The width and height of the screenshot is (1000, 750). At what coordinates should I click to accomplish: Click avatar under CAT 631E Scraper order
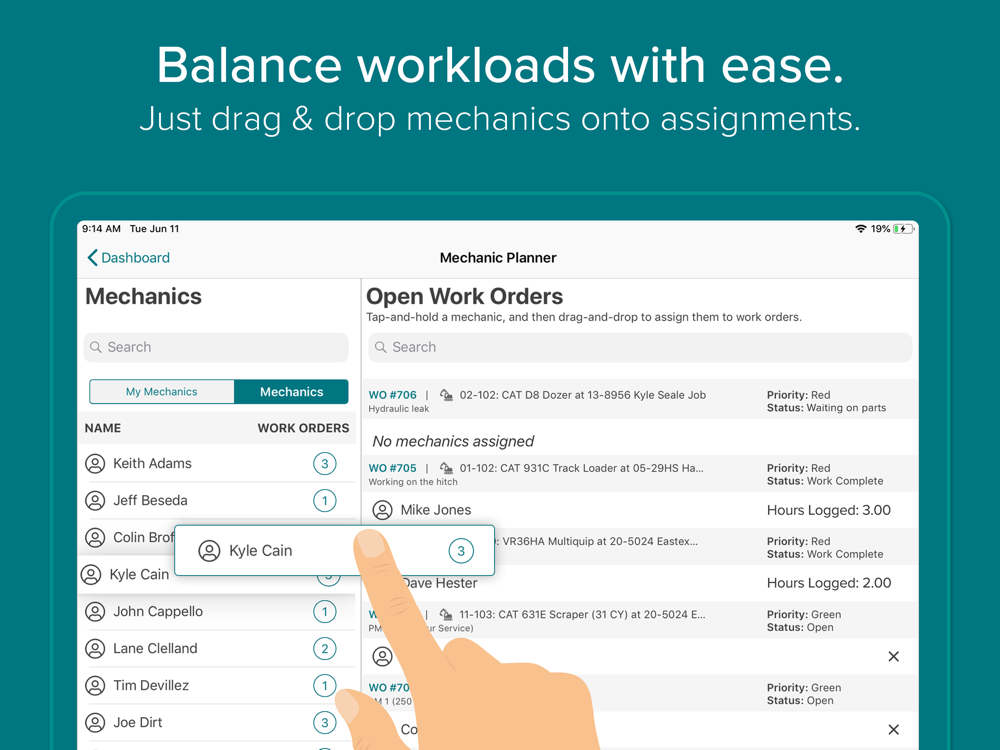pyautogui.click(x=383, y=656)
